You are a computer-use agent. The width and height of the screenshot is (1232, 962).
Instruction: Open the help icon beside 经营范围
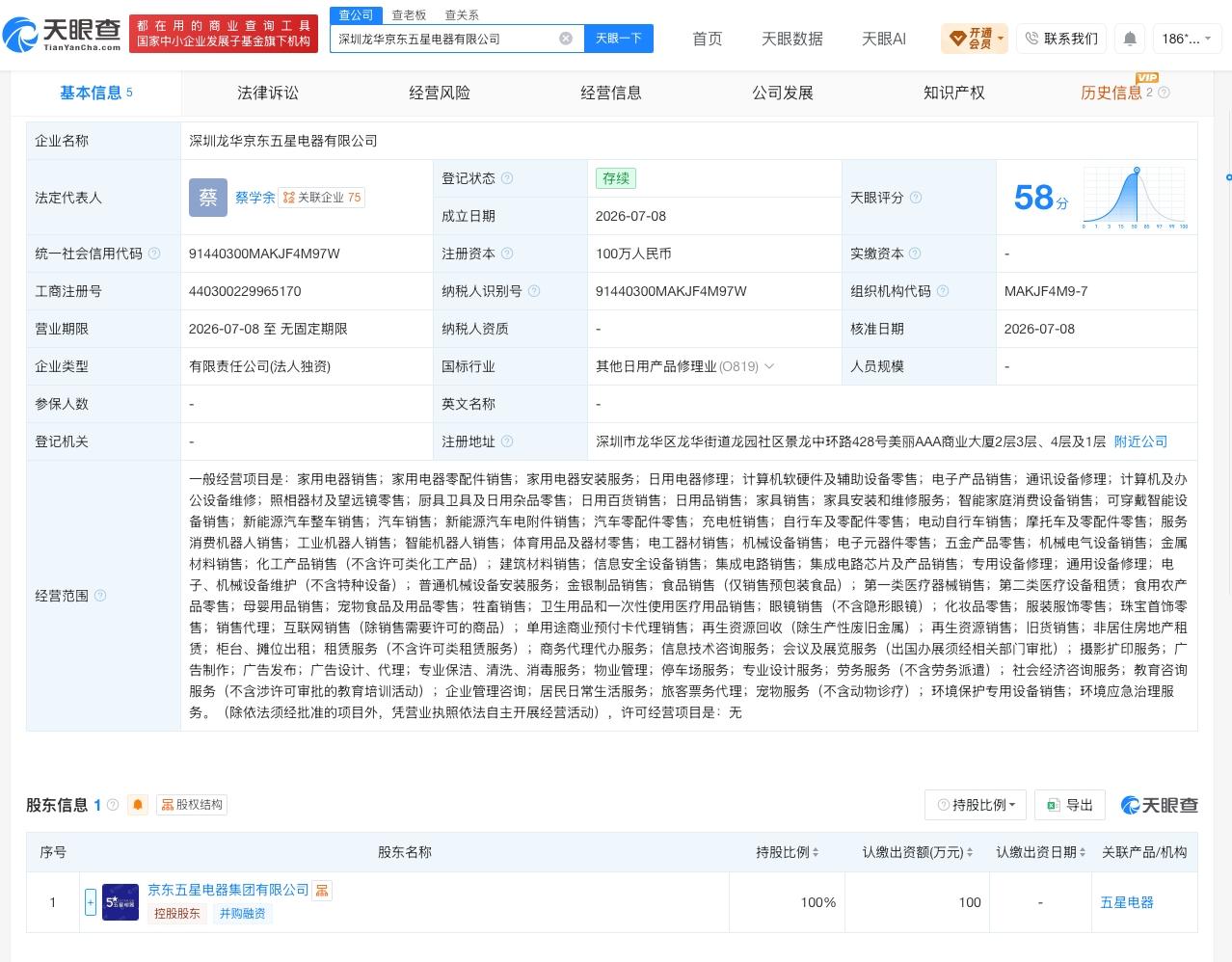coord(100,596)
